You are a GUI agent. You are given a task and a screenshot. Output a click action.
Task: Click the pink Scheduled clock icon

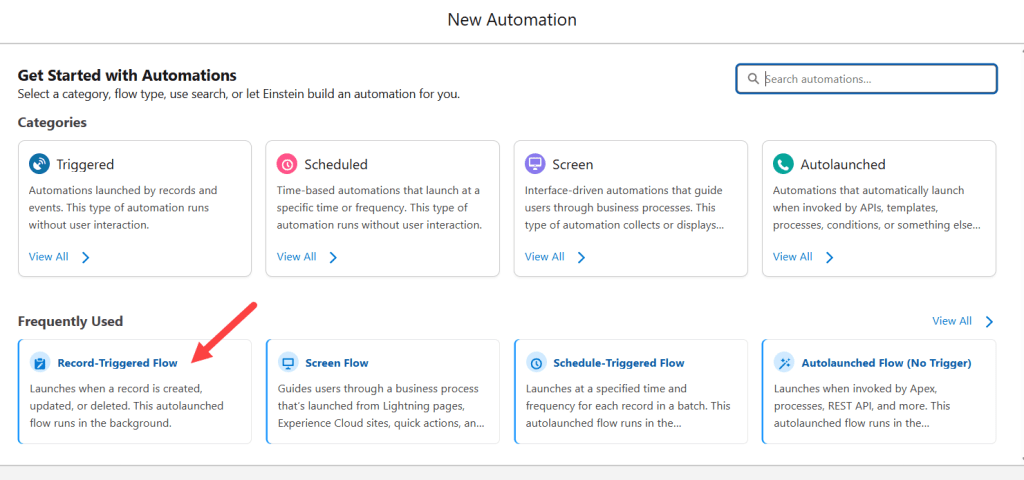(287, 164)
